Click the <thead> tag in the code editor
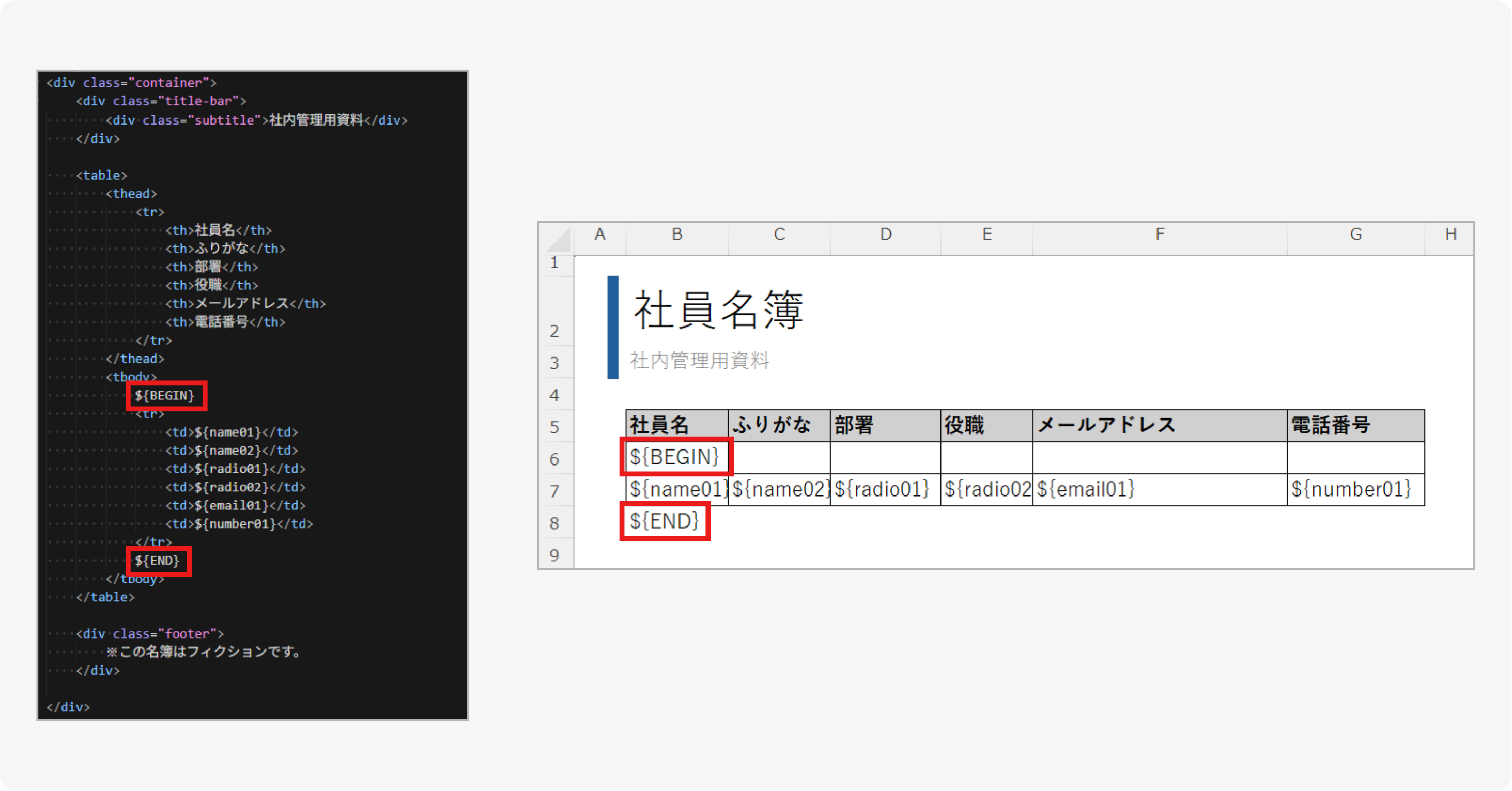The height and width of the screenshot is (791, 1512). coord(132,193)
